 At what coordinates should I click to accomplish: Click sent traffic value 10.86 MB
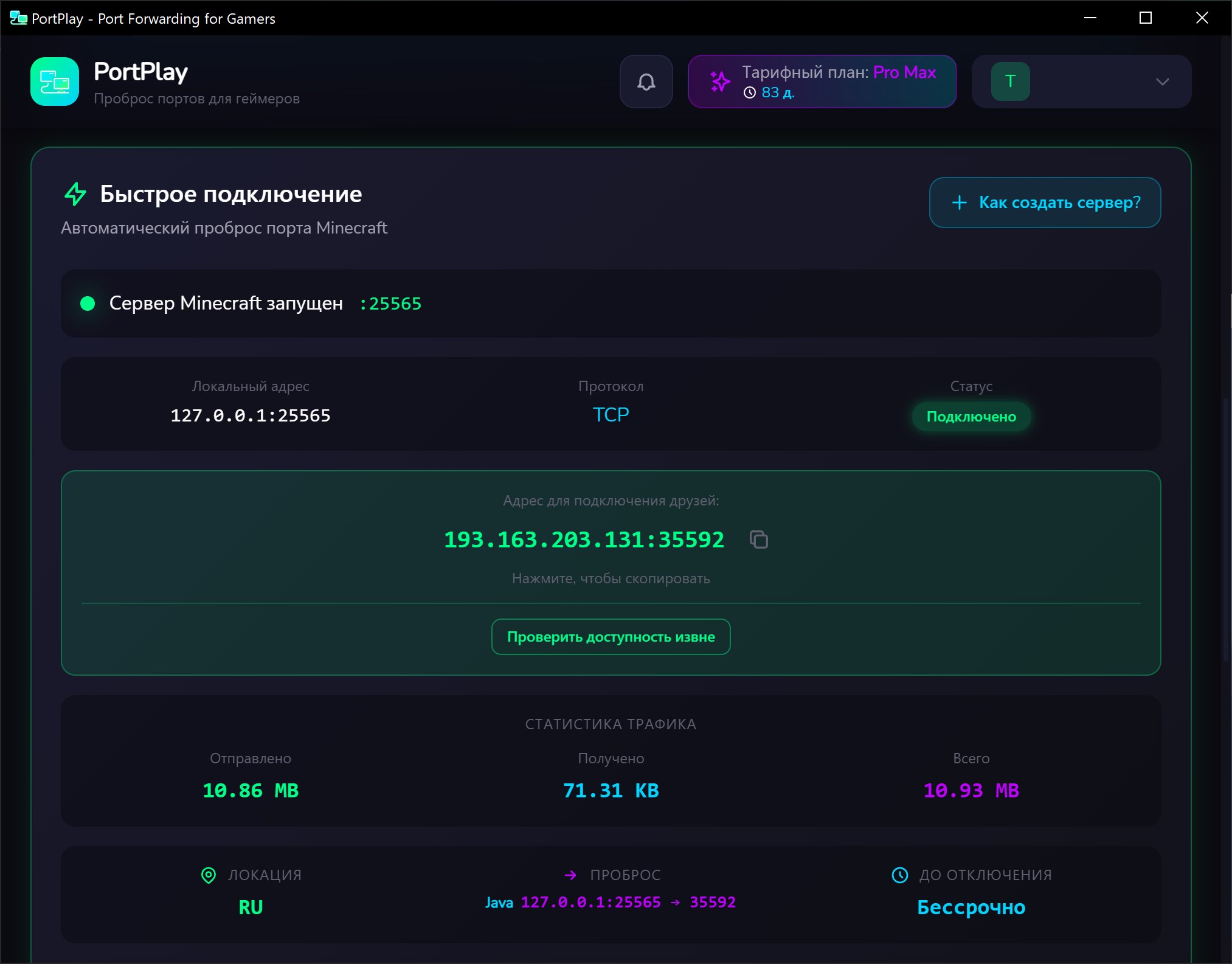click(x=251, y=791)
